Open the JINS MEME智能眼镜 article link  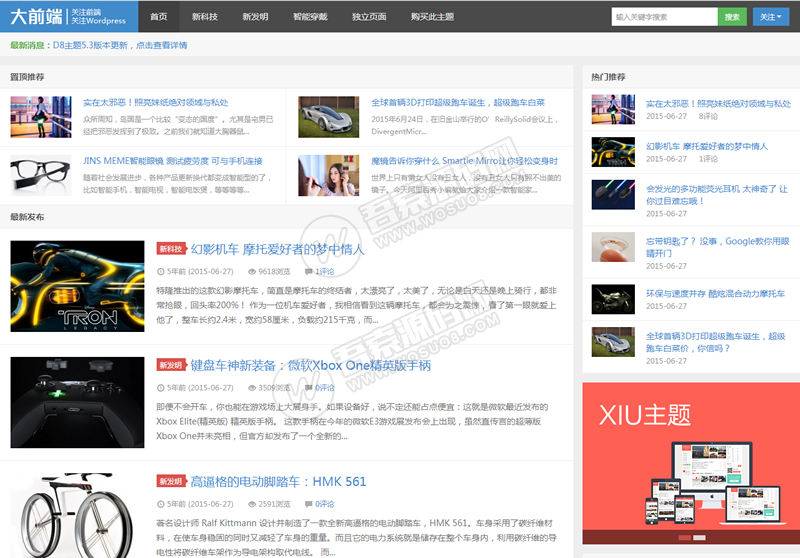click(x=172, y=161)
